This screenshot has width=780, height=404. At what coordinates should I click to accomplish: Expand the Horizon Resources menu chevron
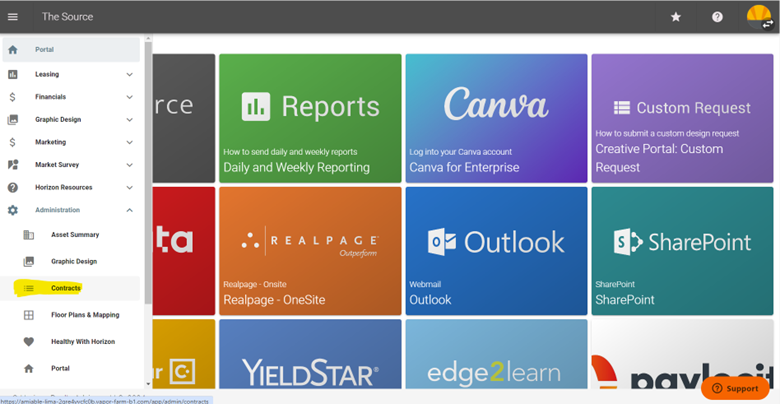129,188
